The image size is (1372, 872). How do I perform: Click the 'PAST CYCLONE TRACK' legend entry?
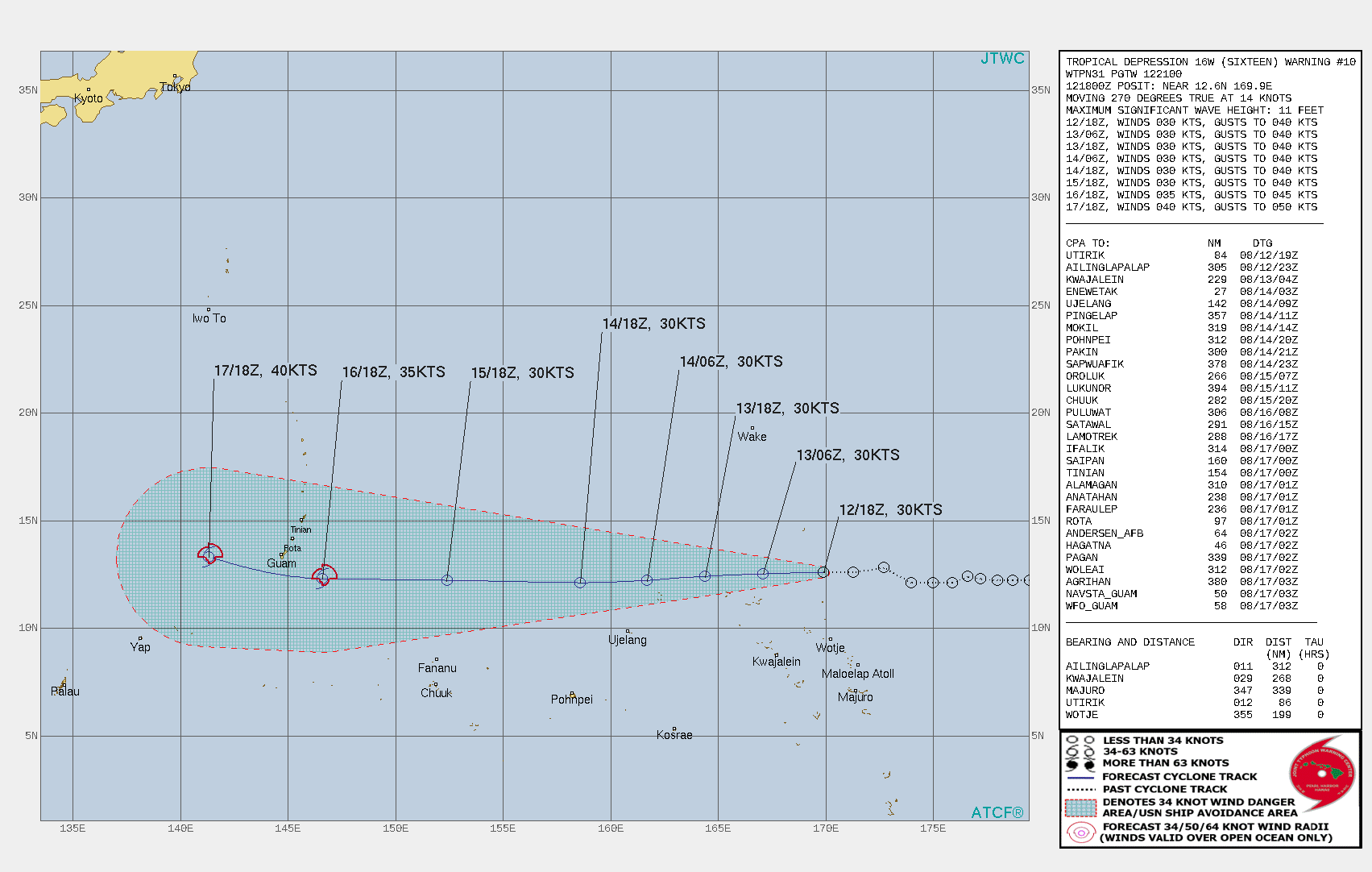tap(1165, 789)
